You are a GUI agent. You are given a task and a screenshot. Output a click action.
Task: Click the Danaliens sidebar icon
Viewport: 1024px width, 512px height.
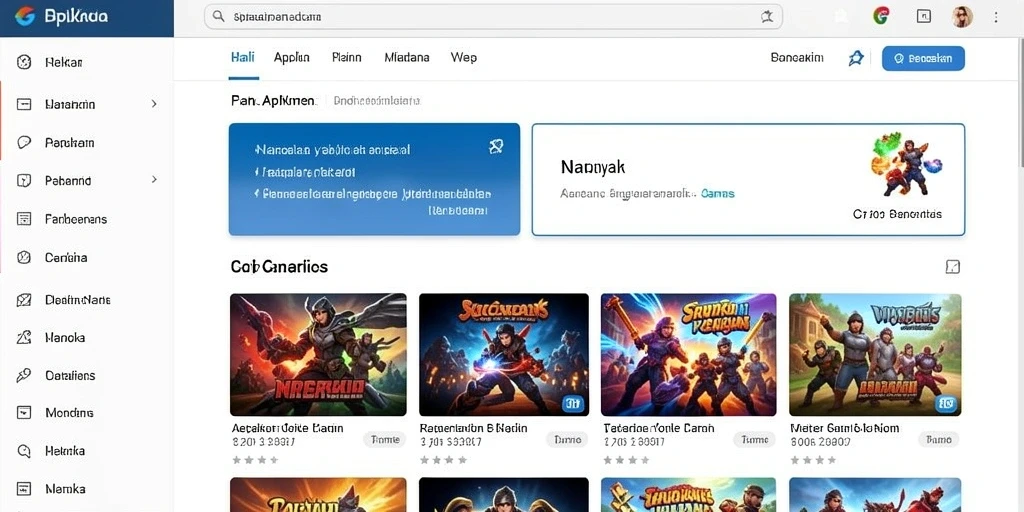(x=24, y=375)
